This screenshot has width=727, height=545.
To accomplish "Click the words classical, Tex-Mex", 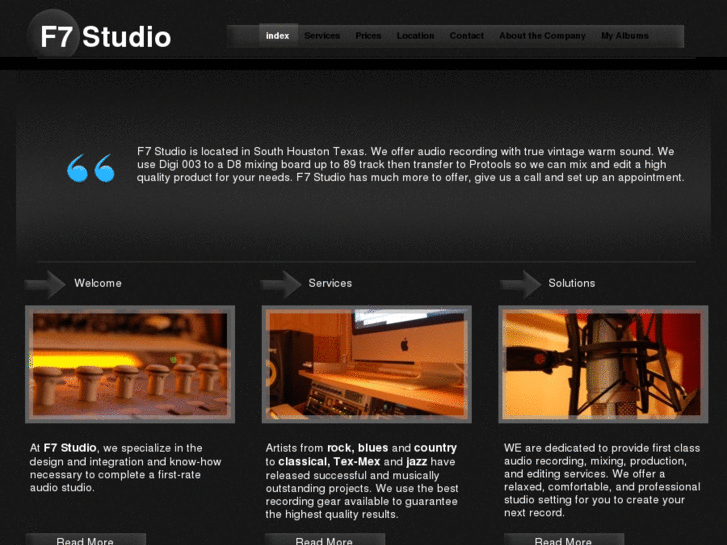I will (329, 462).
